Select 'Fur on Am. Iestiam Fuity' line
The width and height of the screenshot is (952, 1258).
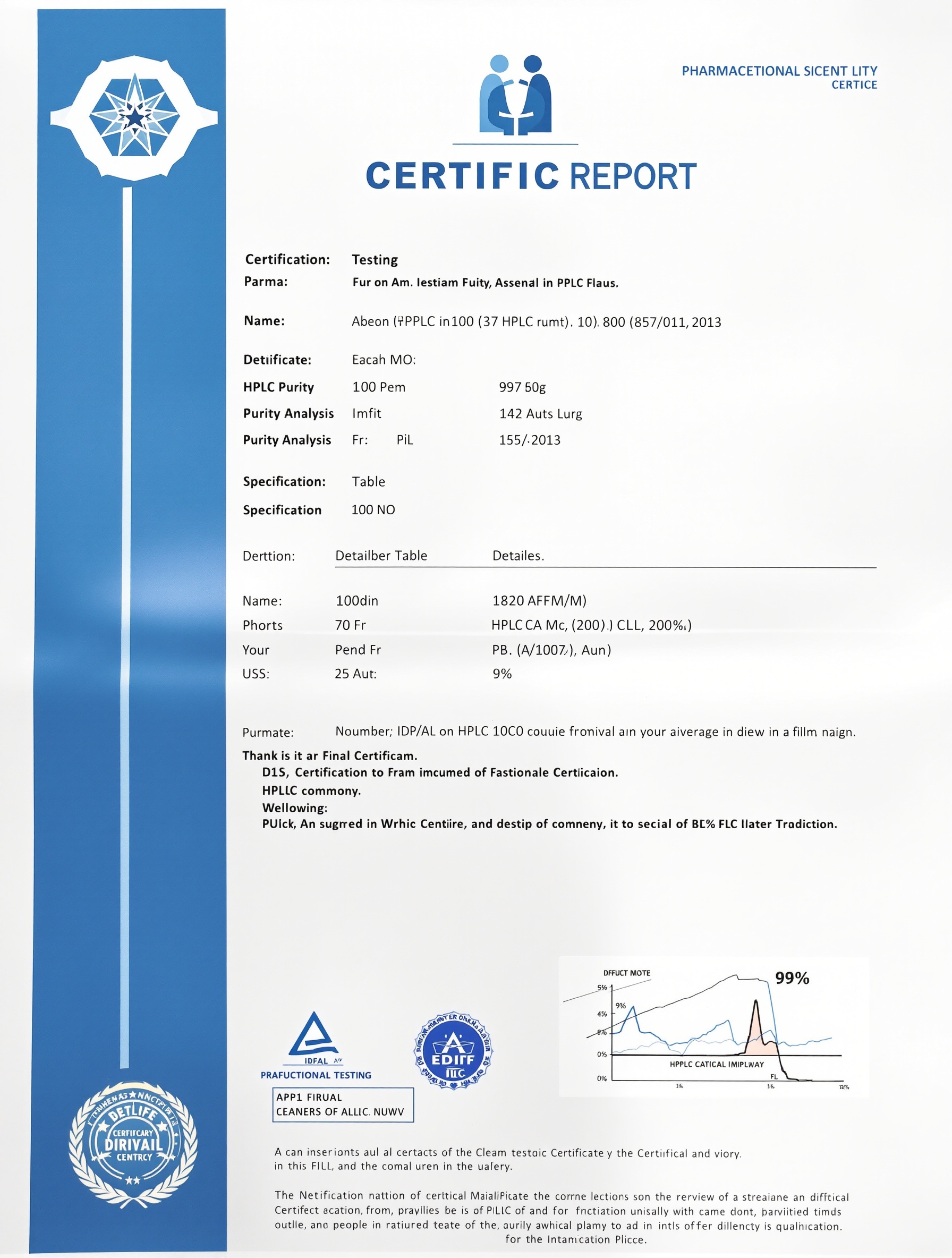tap(485, 283)
